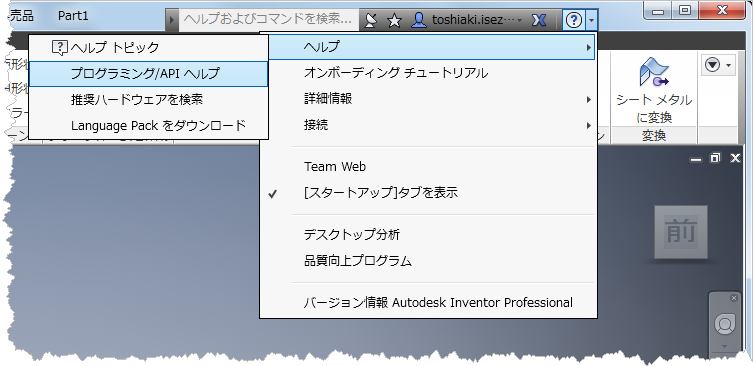Click シート メタルに変換 tool icon
The width and height of the screenshot is (753, 366).
coord(654,89)
